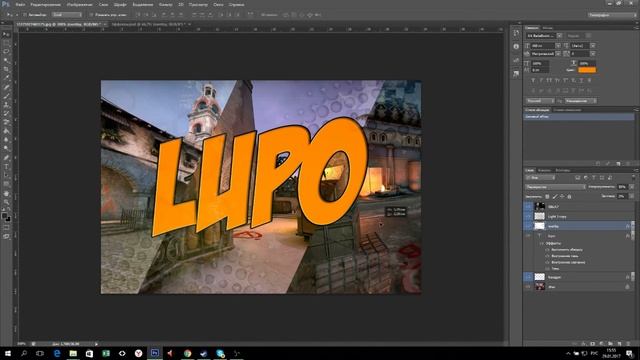Switch to the Channels tab (Каналы)
Image resolution: width=640 pixels, height=360 pixels.
click(x=544, y=170)
